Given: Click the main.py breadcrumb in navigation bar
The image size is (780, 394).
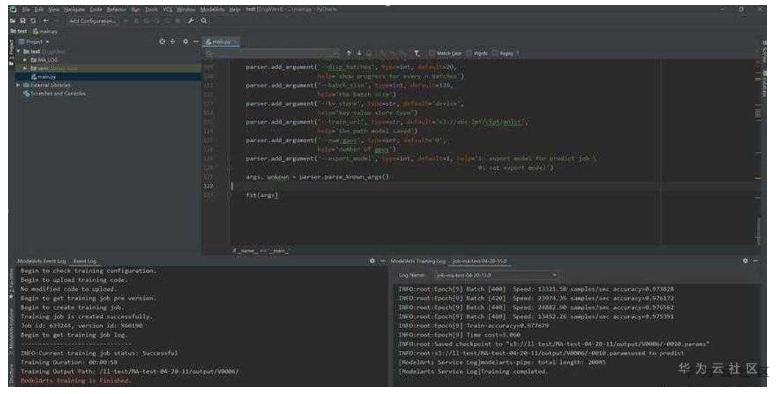Looking at the screenshot, I should click(x=46, y=31).
